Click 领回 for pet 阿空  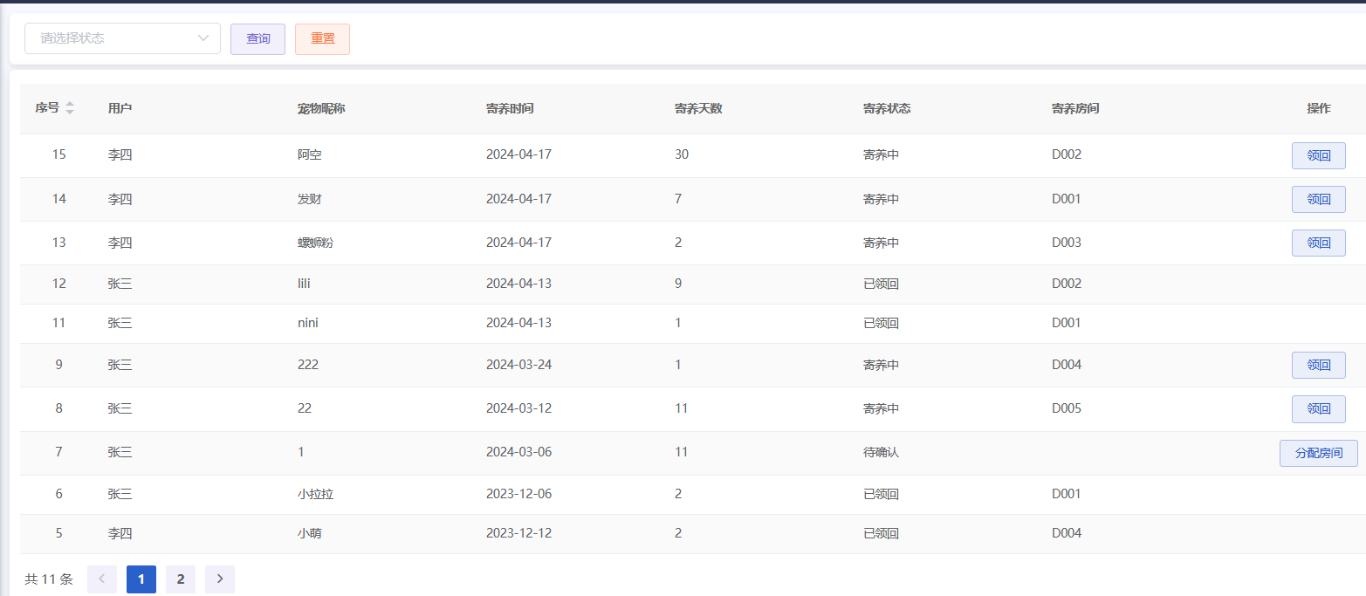click(1318, 156)
